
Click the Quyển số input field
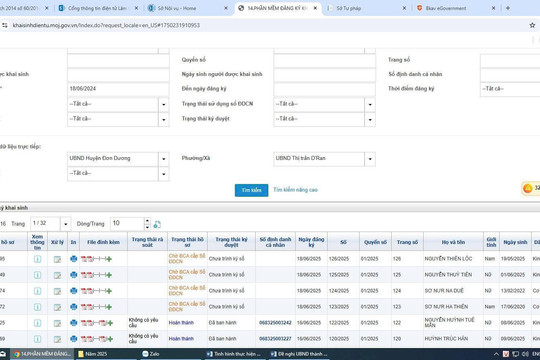tap(324, 60)
